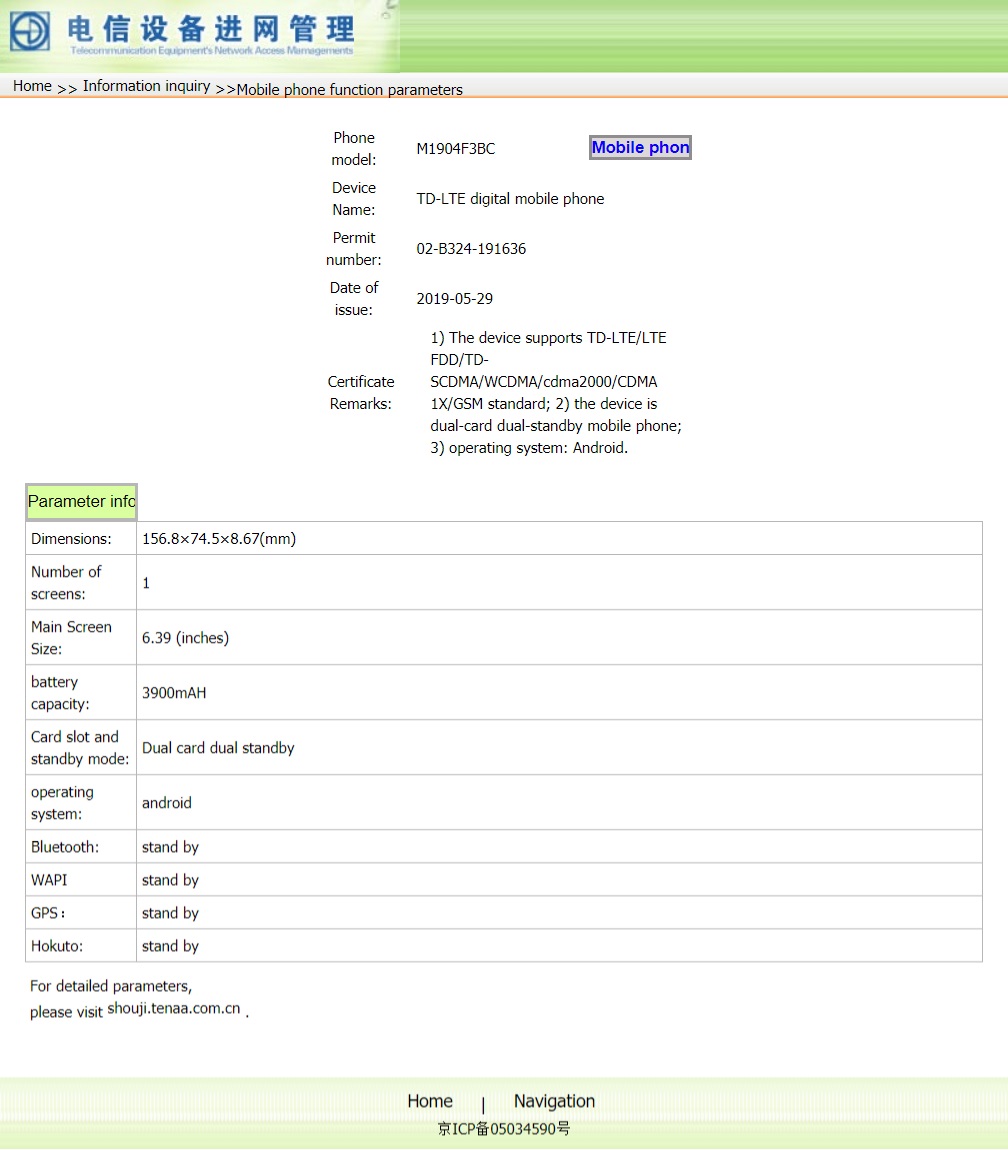This screenshot has width=1008, height=1150.
Task: Go to Home in the breadcrumb
Action: point(32,86)
